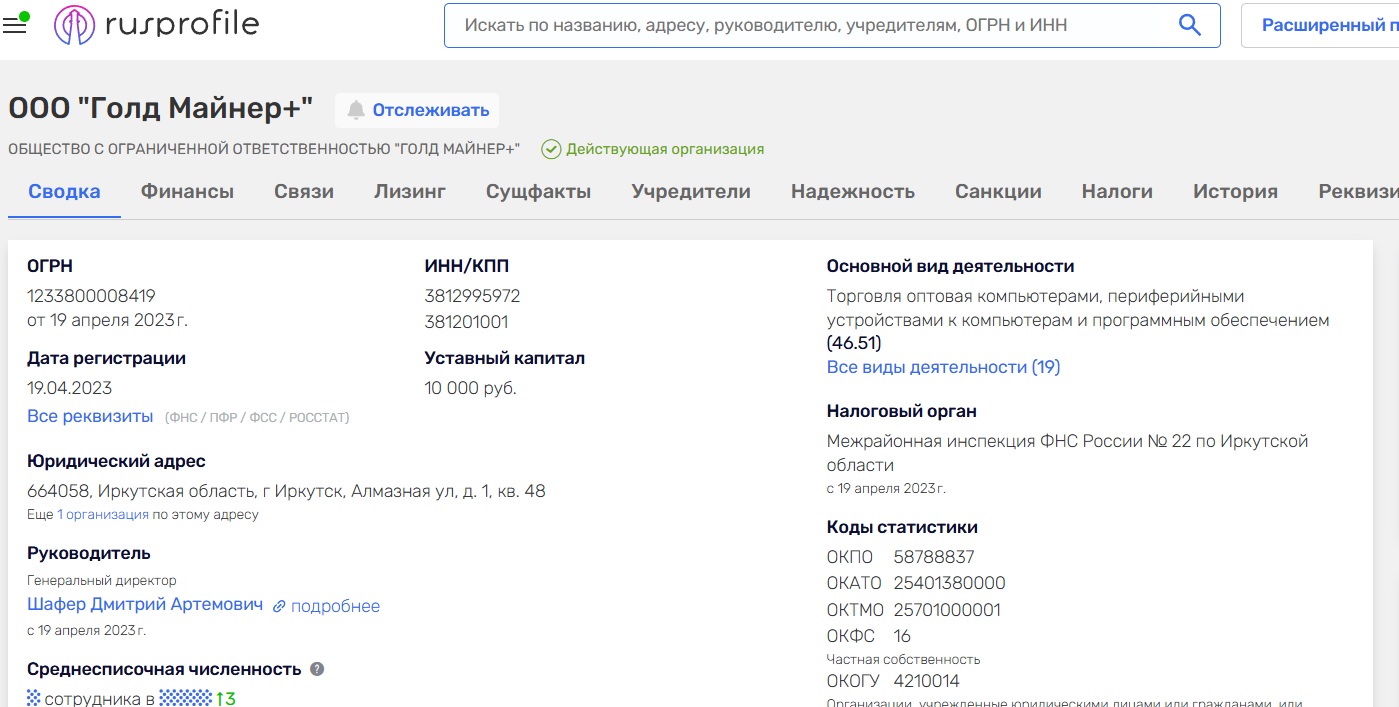This screenshot has height=707, width=1399.
Task: Click the подробнее link
Action: [x=335, y=606]
